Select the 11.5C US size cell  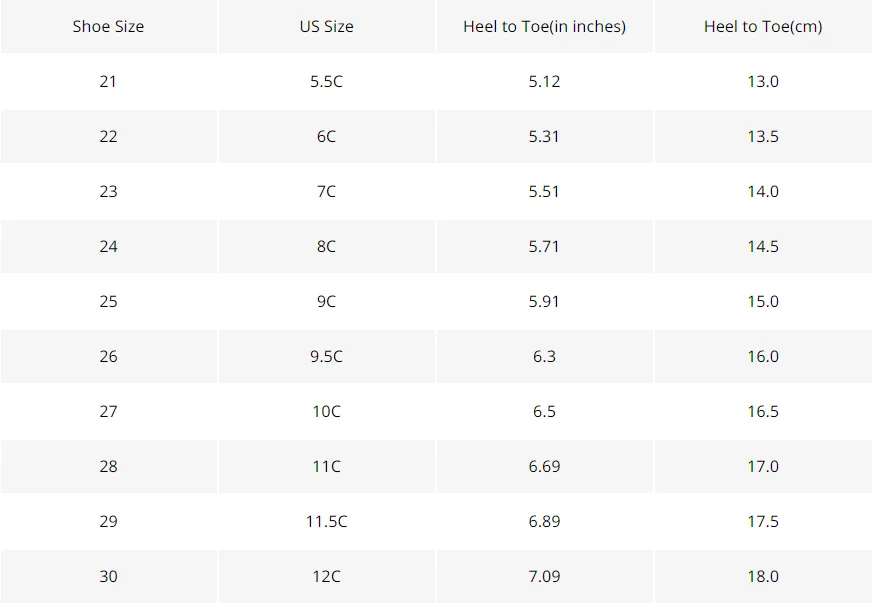pyautogui.click(x=326, y=521)
